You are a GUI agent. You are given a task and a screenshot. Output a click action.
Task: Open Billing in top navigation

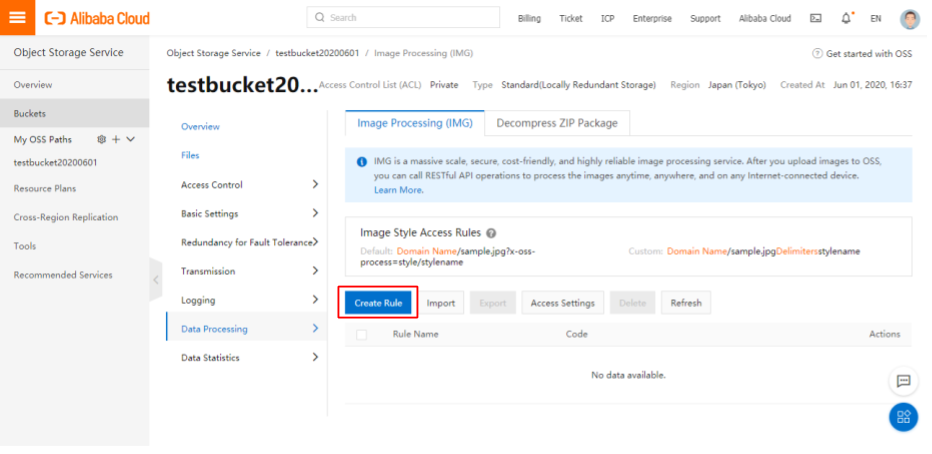[529, 18]
